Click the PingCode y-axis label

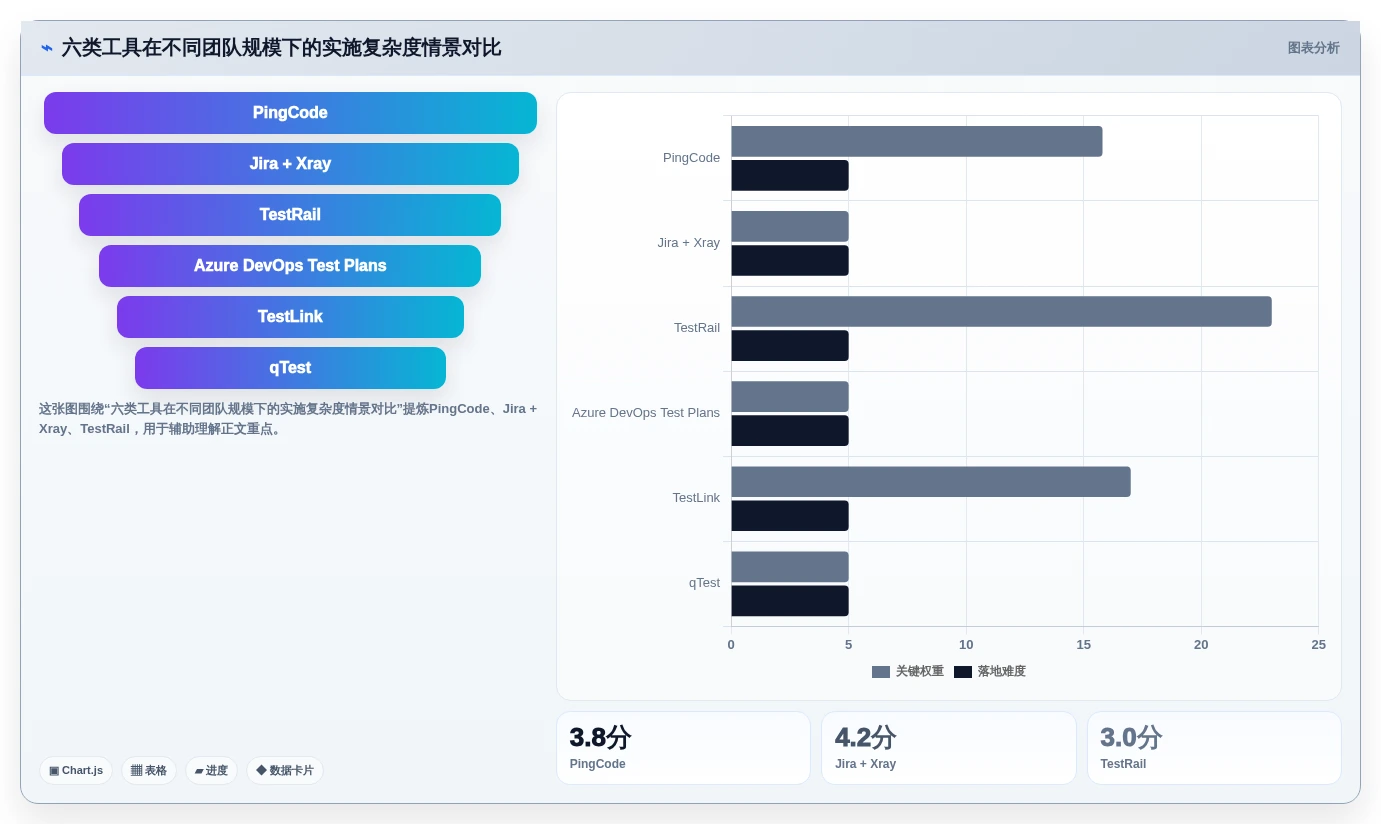point(691,158)
